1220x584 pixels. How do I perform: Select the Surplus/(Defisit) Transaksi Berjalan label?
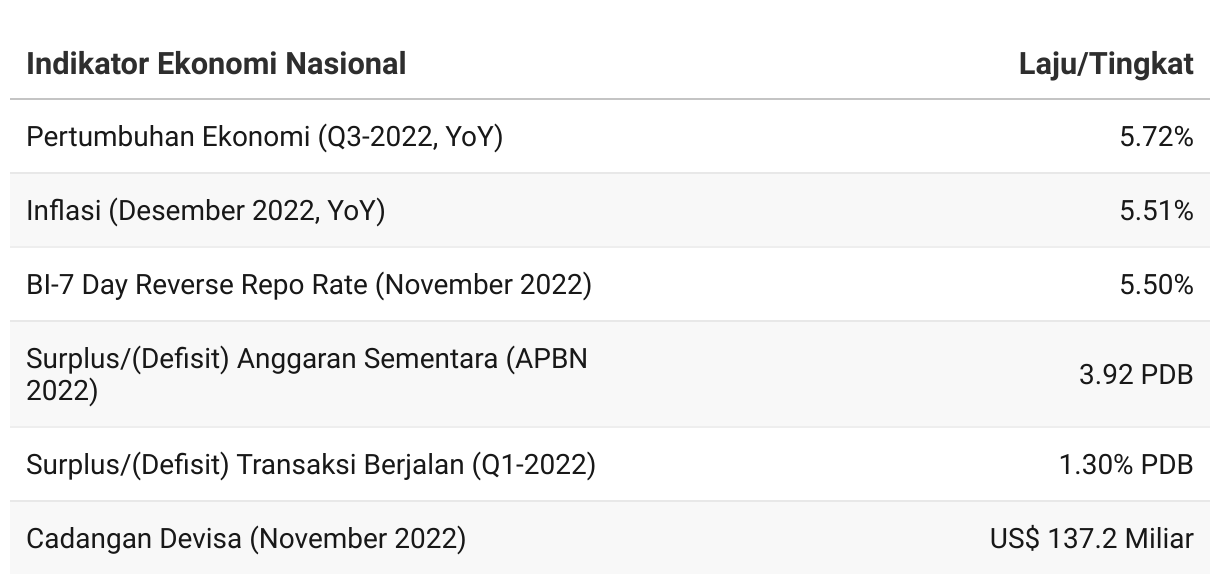pyautogui.click(x=311, y=465)
